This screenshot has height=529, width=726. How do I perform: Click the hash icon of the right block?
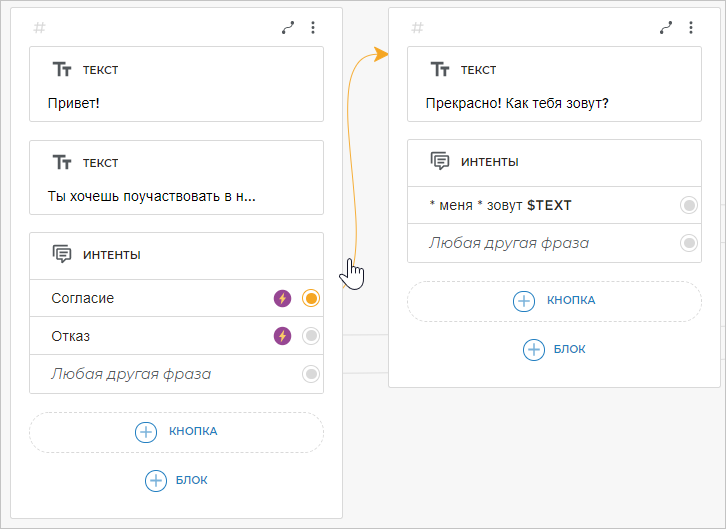(418, 28)
